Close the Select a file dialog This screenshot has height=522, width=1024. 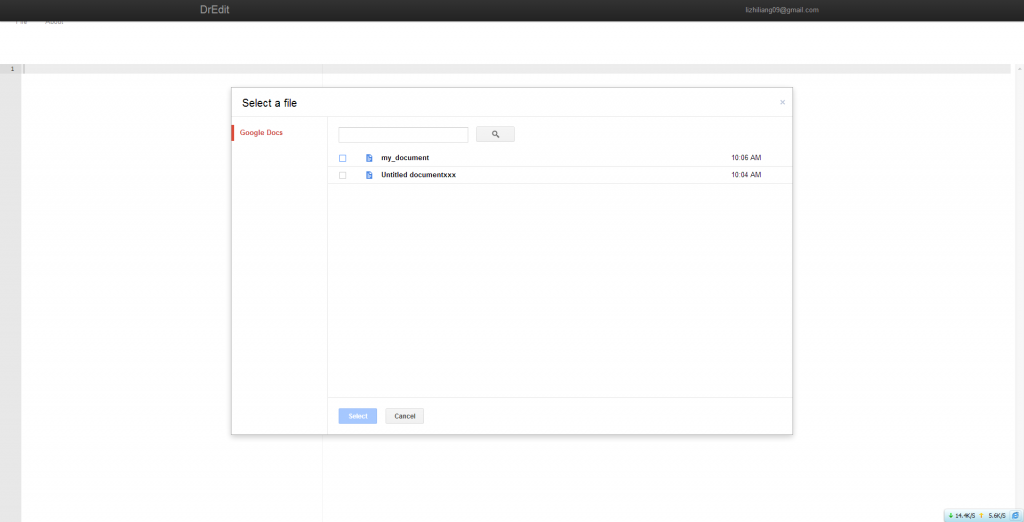782,102
